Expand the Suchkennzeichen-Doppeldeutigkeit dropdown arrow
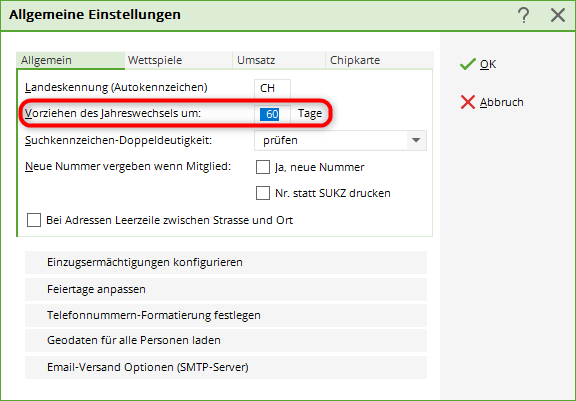 point(416,140)
